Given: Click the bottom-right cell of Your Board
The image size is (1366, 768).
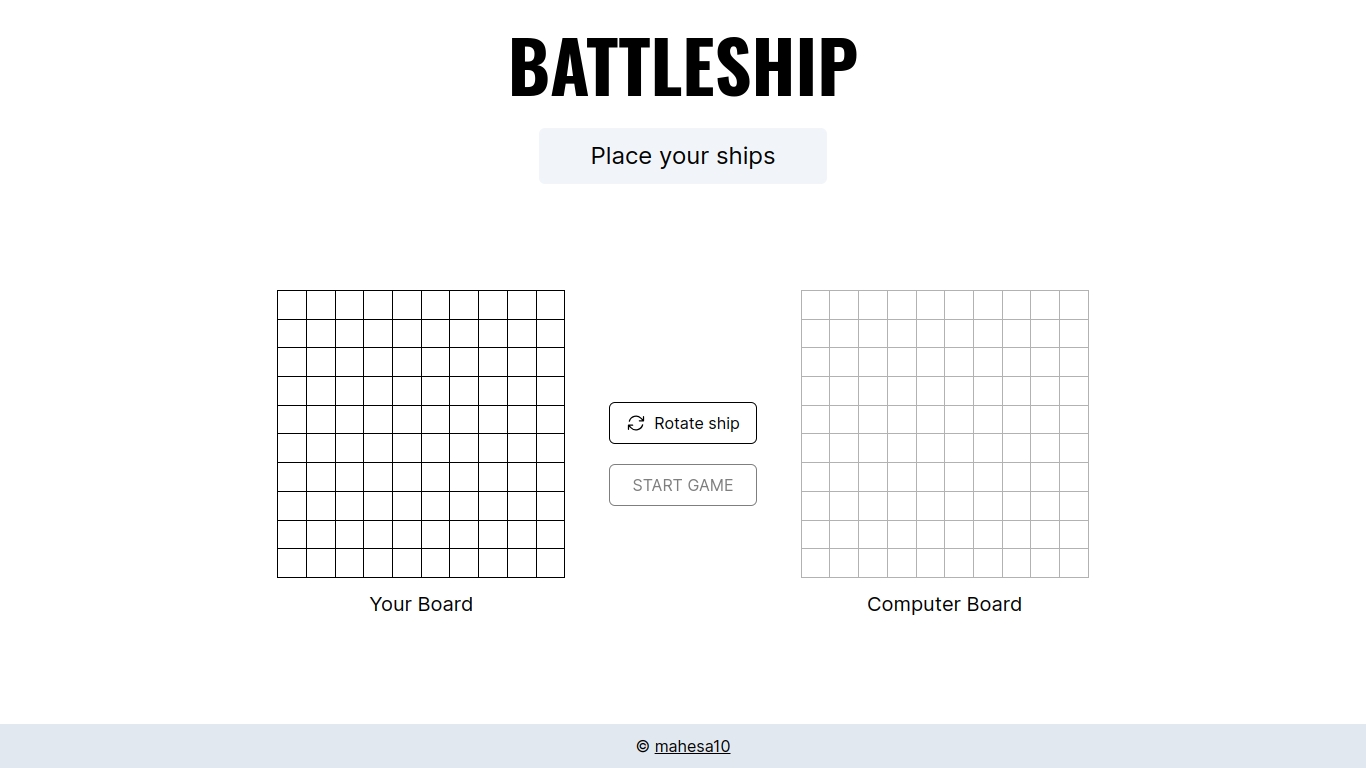Looking at the screenshot, I should coord(551,563).
